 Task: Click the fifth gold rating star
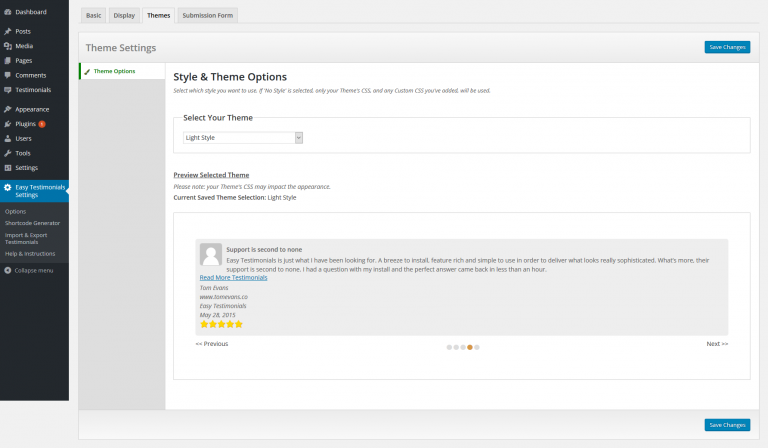pos(239,324)
